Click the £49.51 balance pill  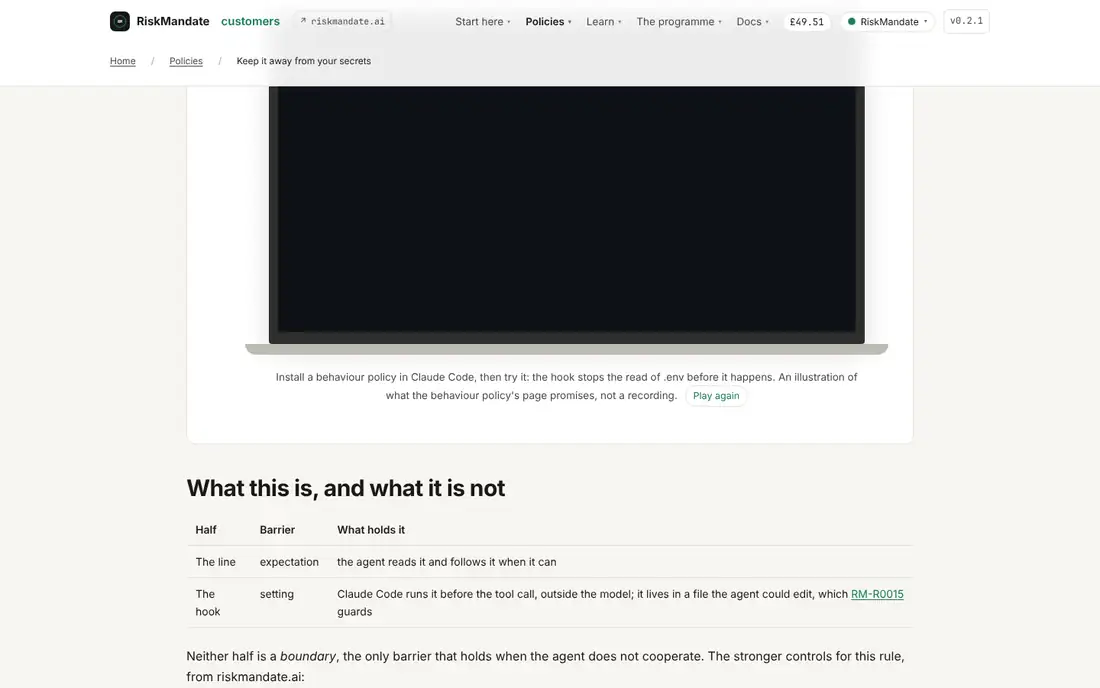pos(807,22)
